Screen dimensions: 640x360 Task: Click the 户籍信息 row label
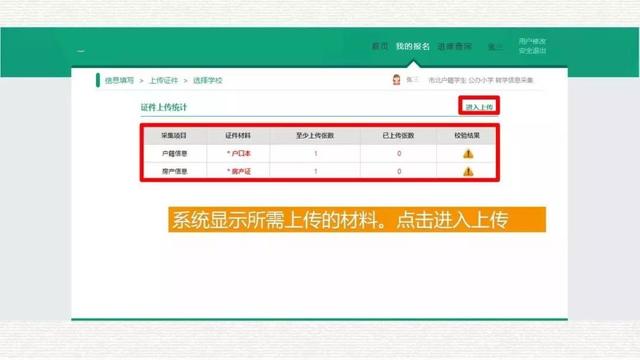pyautogui.click(x=174, y=153)
